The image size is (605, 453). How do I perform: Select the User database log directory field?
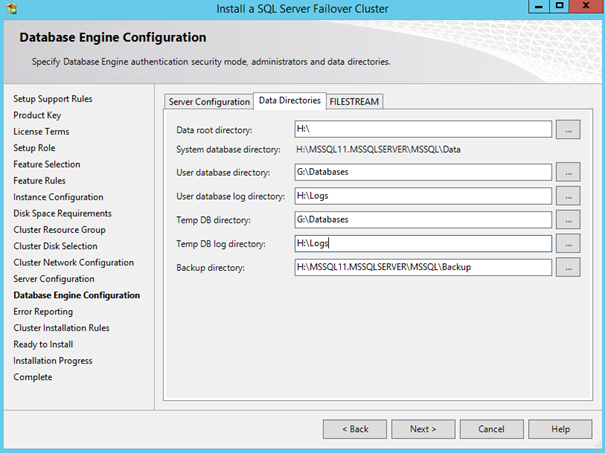pyautogui.click(x=422, y=196)
